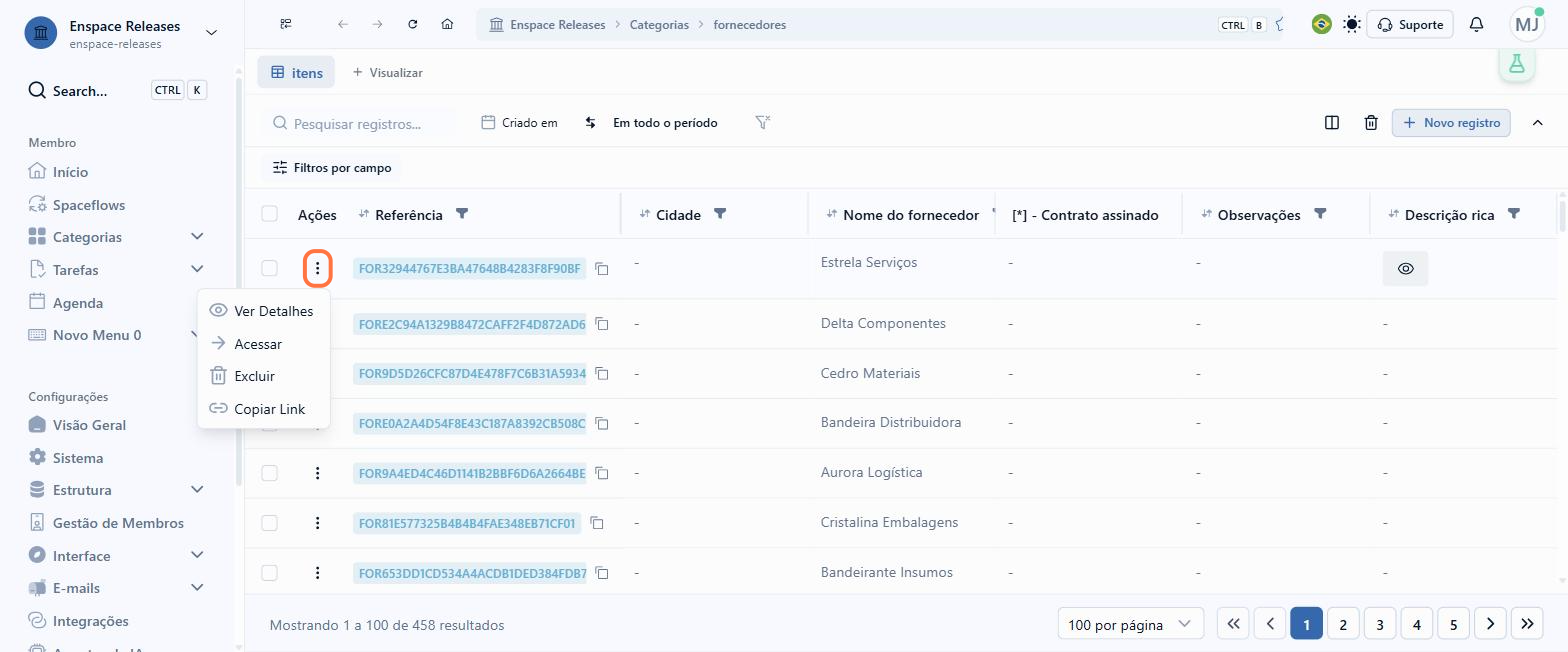Go to home via the house icon
1568x652 pixels.
click(447, 24)
